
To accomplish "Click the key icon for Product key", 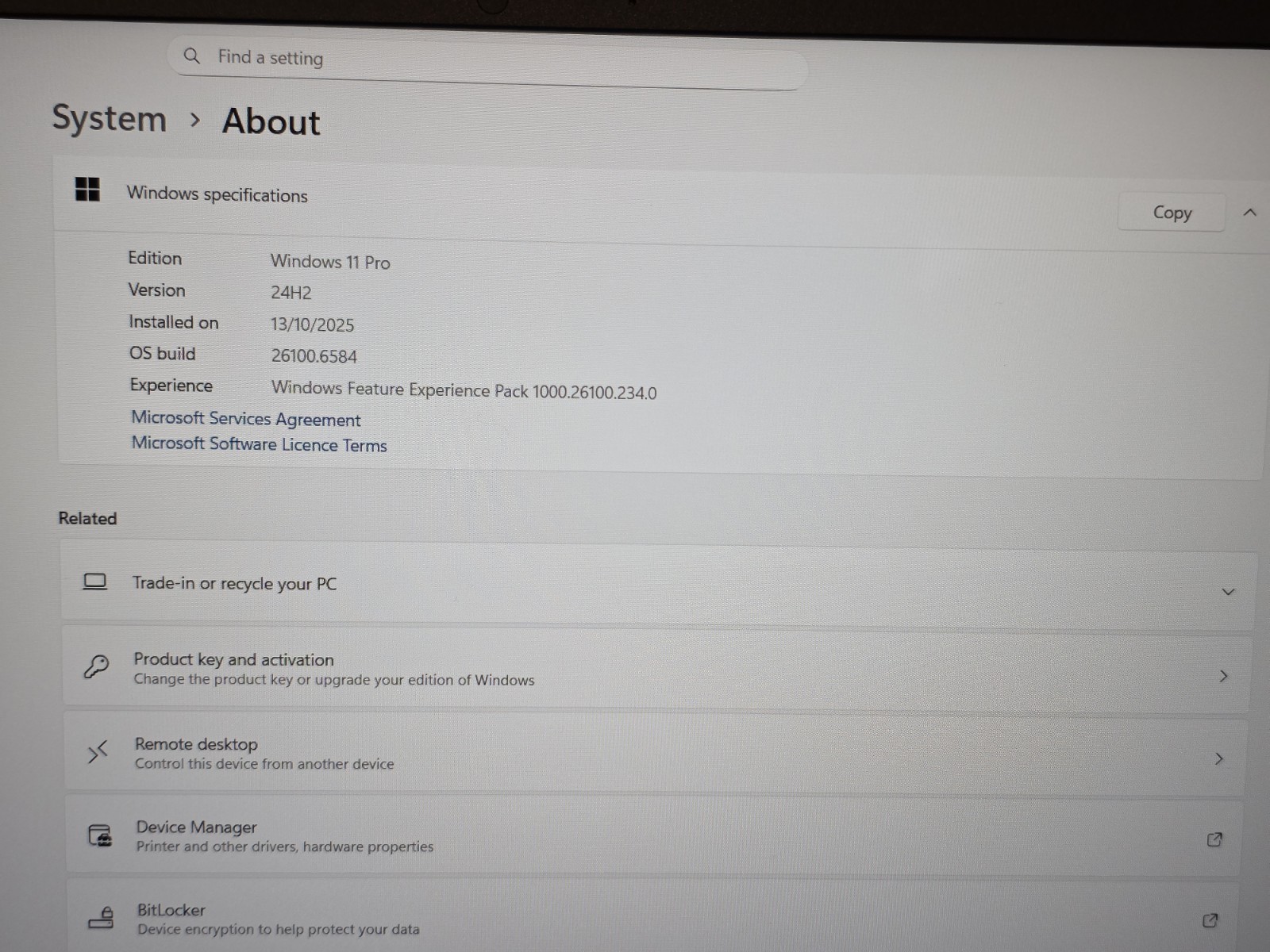I will pyautogui.click(x=96, y=666).
